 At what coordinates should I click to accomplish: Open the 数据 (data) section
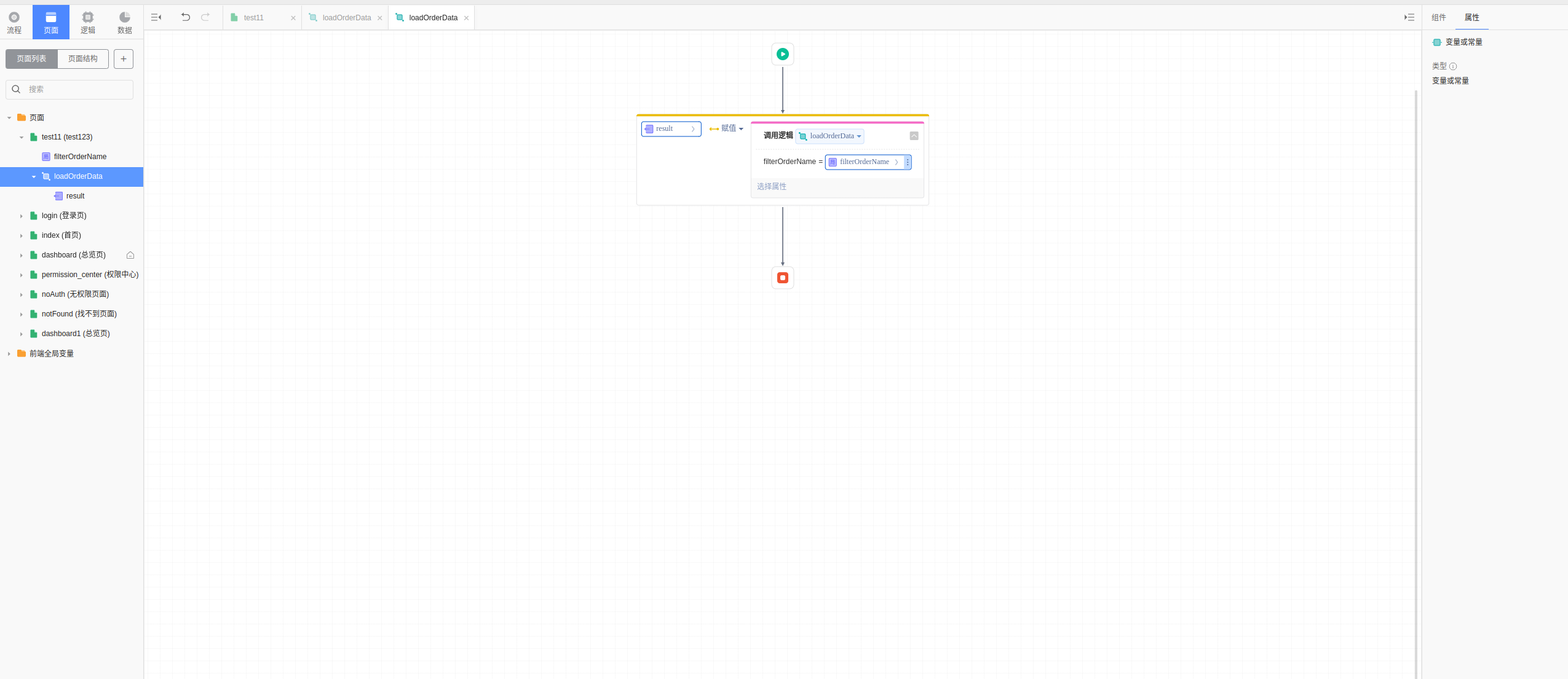pyautogui.click(x=125, y=22)
